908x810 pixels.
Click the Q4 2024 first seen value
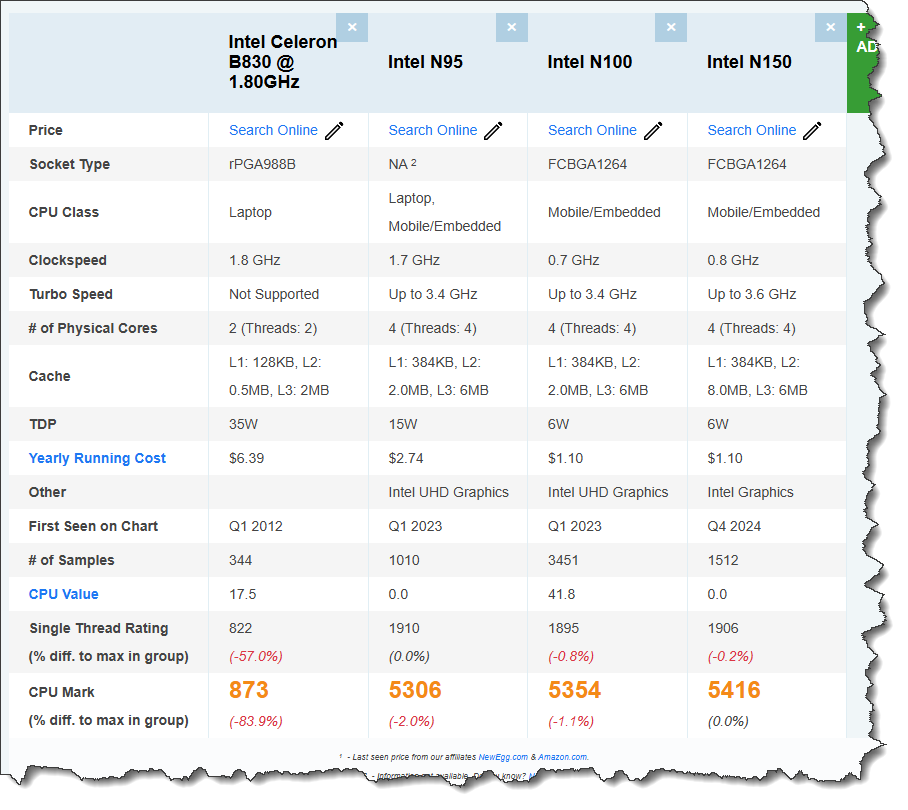[734, 527]
